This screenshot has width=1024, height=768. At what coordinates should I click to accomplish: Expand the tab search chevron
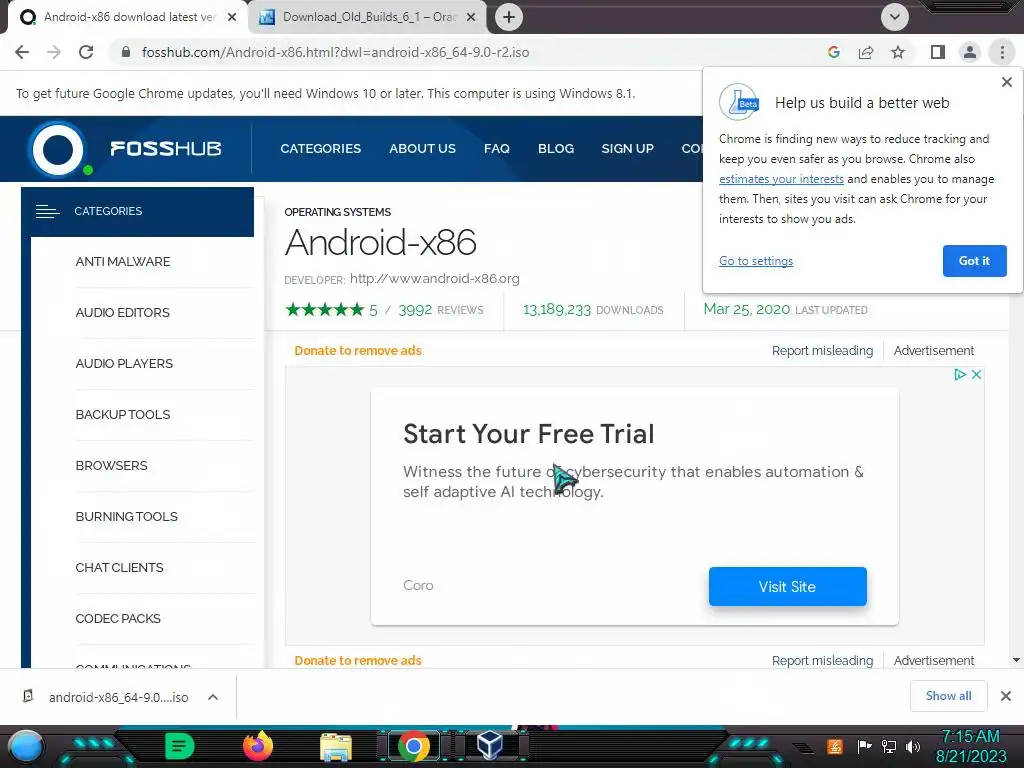(895, 17)
